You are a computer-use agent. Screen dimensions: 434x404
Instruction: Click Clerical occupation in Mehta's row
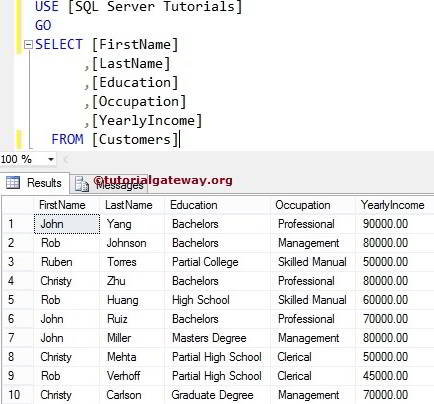[x=313, y=357]
